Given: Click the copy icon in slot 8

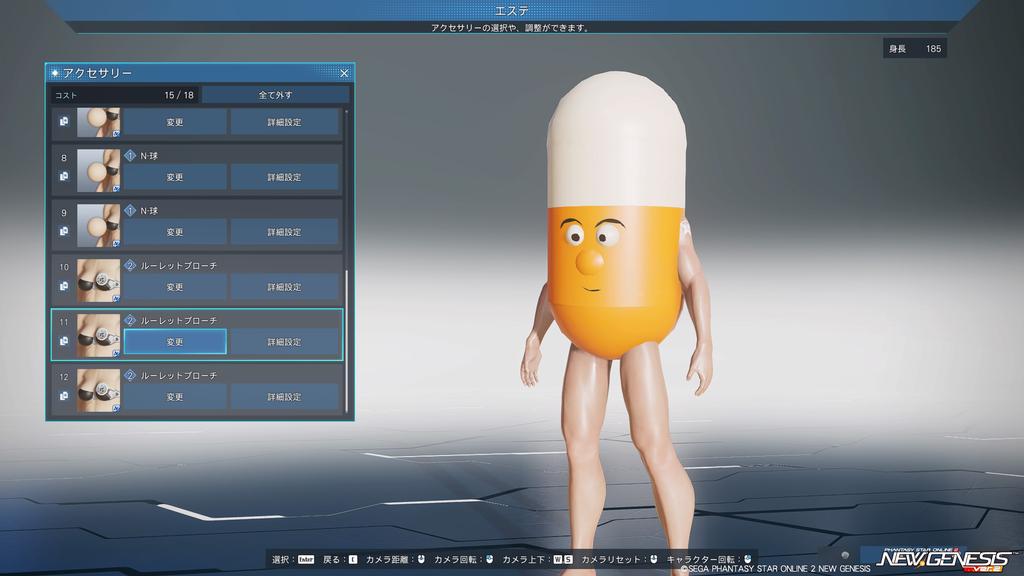Looking at the screenshot, I should click(x=64, y=176).
